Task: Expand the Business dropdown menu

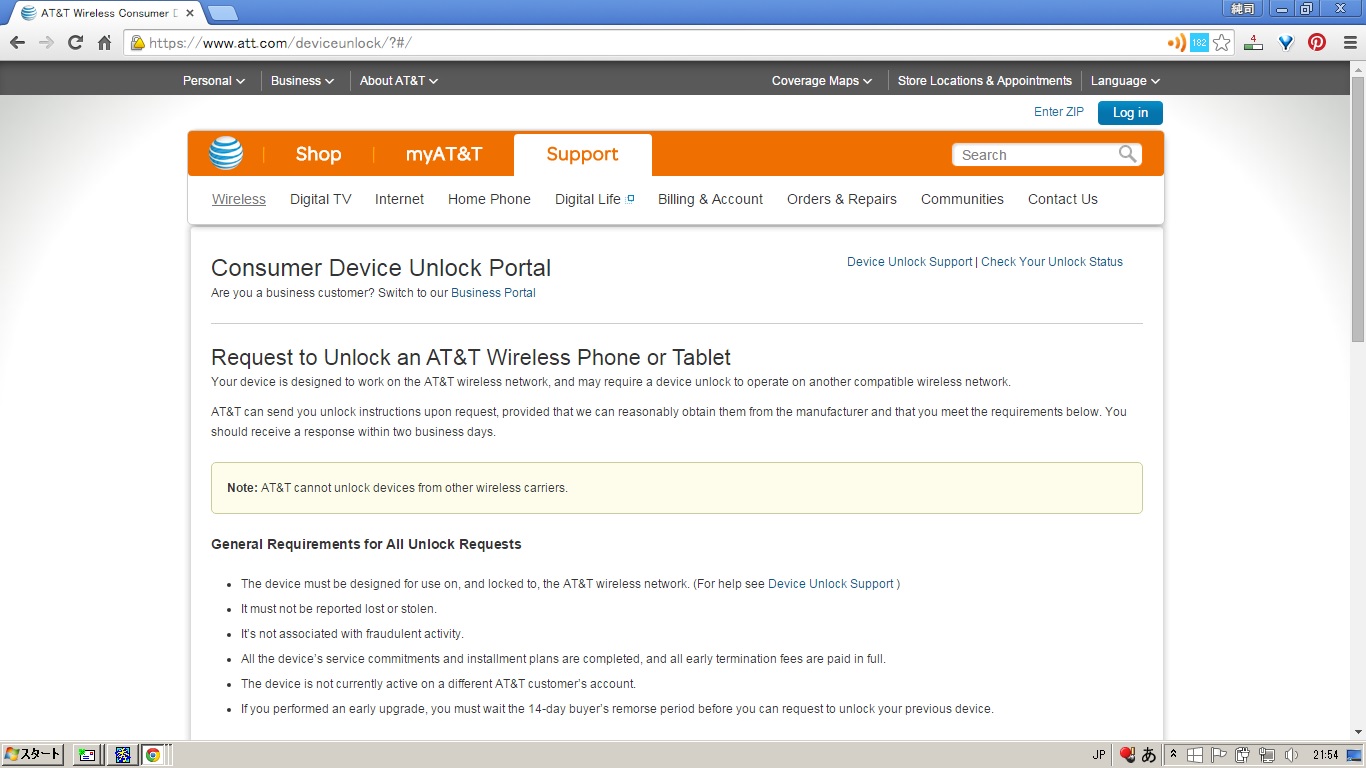Action: pos(302,81)
